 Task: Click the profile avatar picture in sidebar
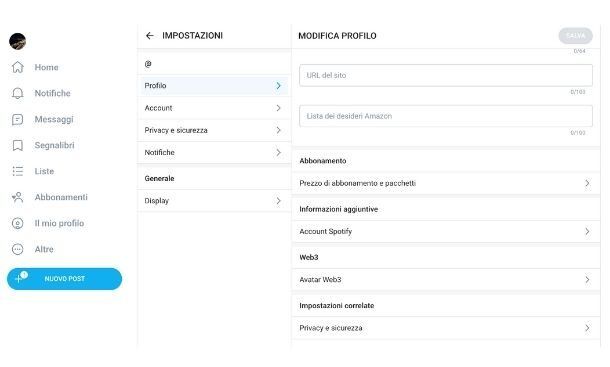[18, 41]
